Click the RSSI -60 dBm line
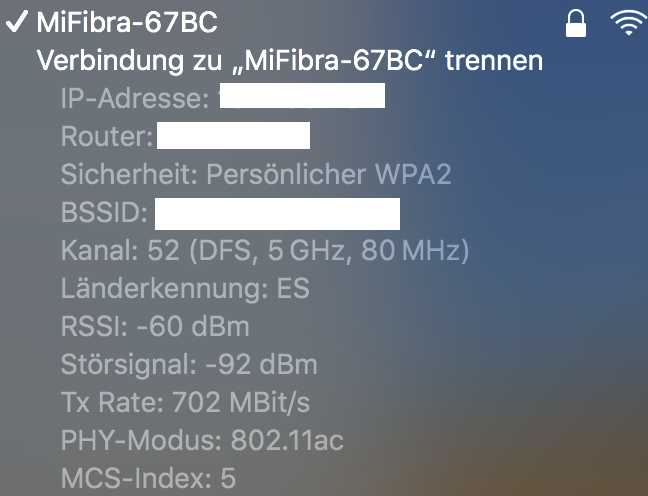Screen dimensions: 648x496 point(155,327)
